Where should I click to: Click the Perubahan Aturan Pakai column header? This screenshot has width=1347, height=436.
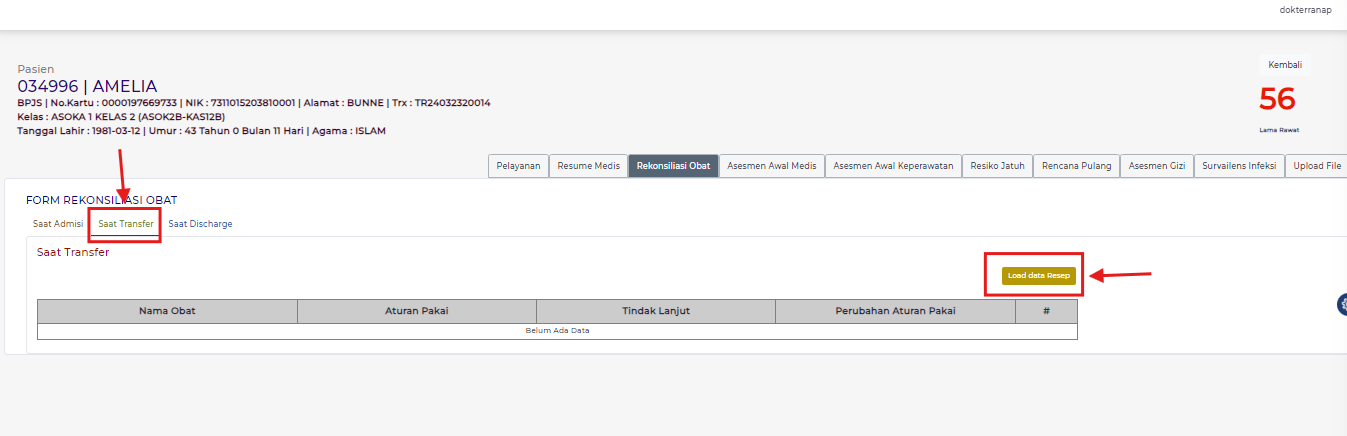point(895,311)
